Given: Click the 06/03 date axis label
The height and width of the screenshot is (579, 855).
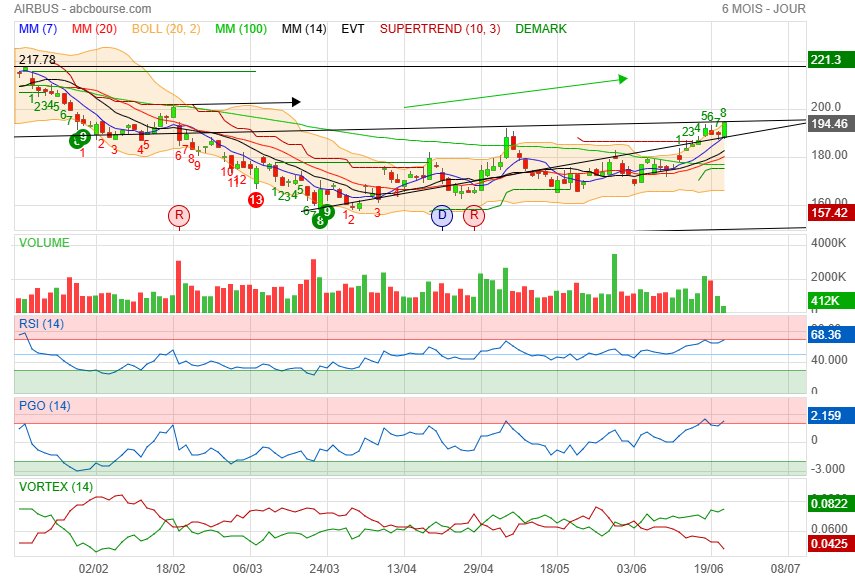Looking at the screenshot, I should click(248, 569).
